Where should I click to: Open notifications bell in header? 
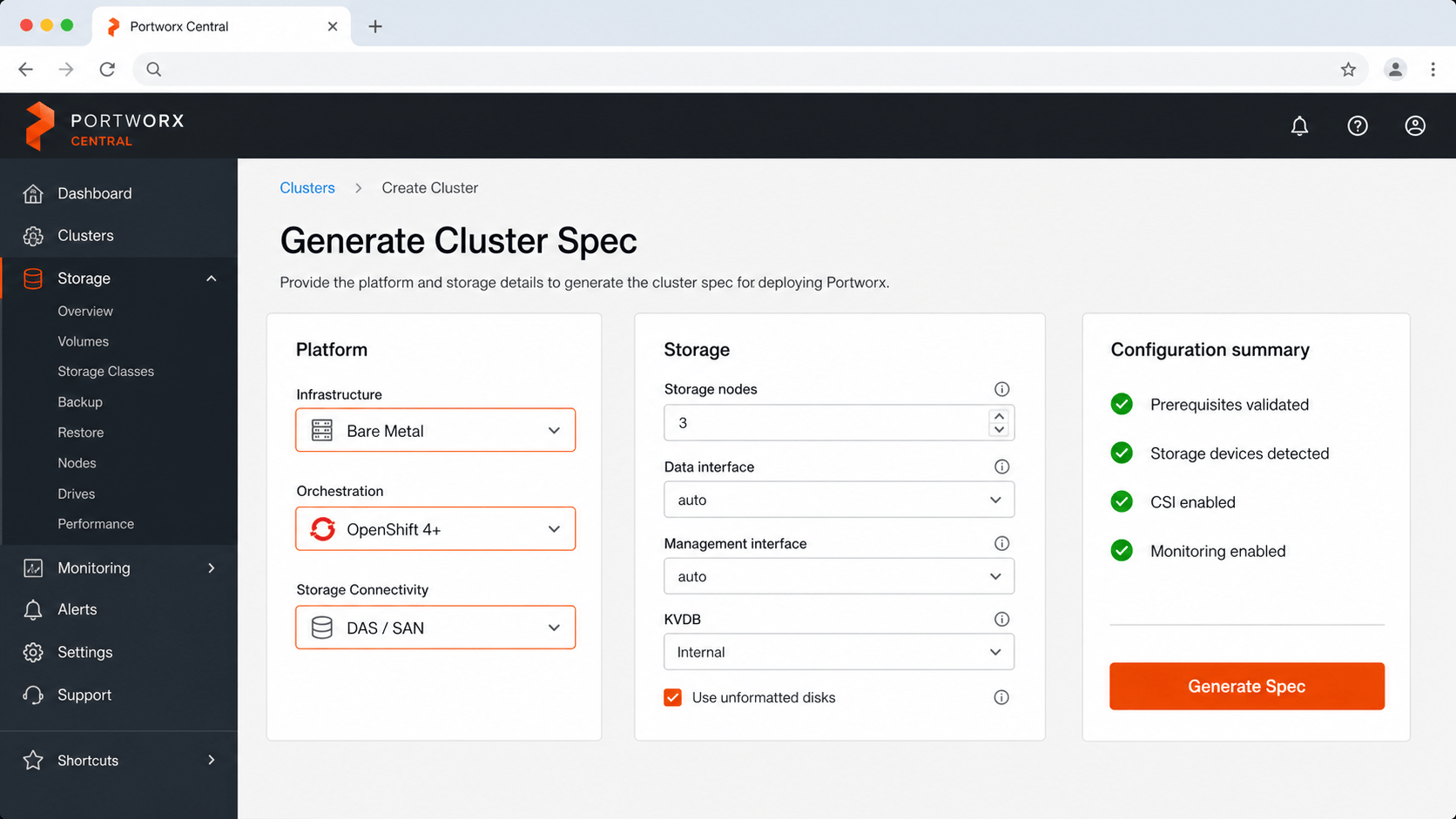(x=1299, y=126)
